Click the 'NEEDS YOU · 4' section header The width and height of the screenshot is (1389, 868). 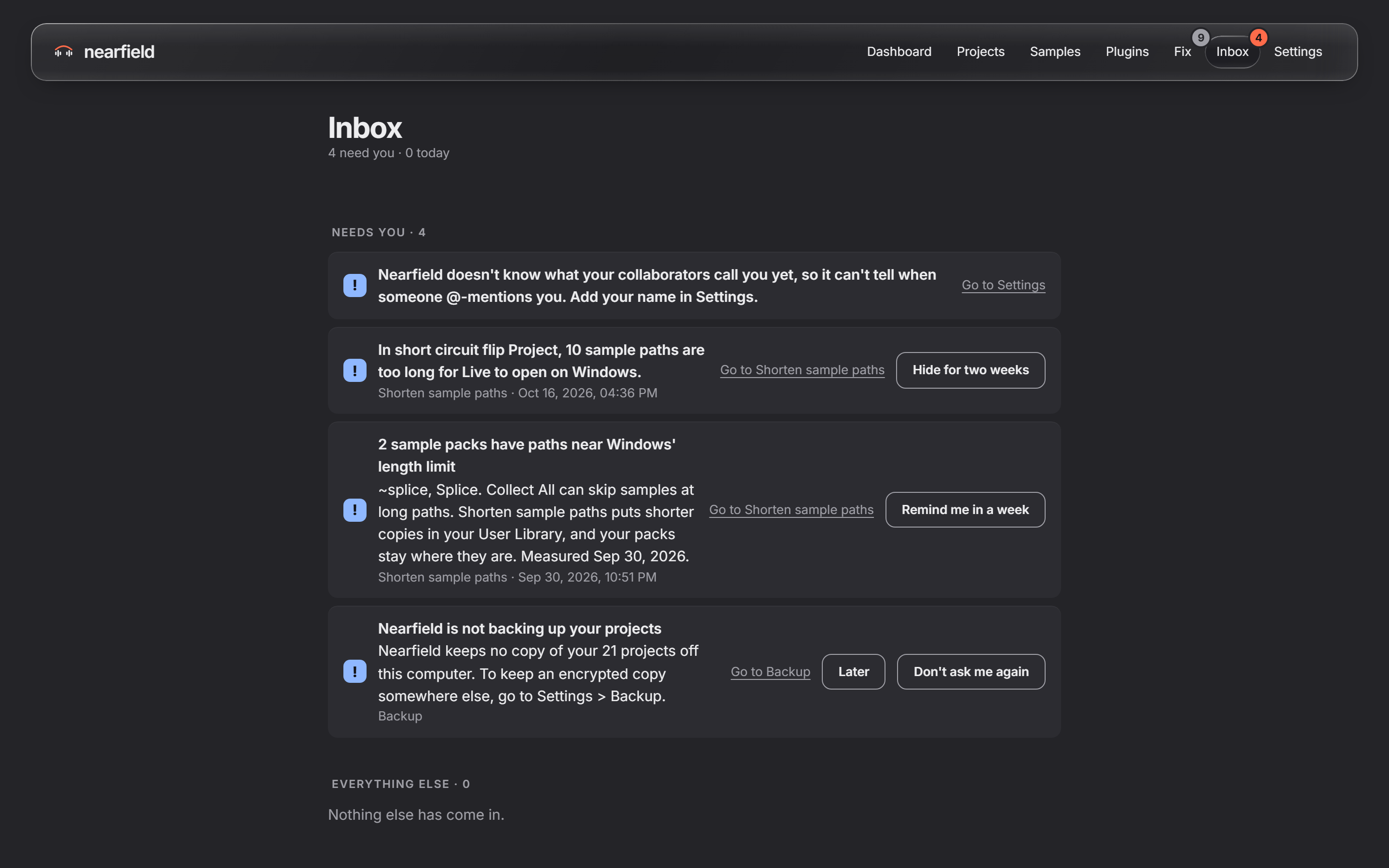click(x=379, y=232)
